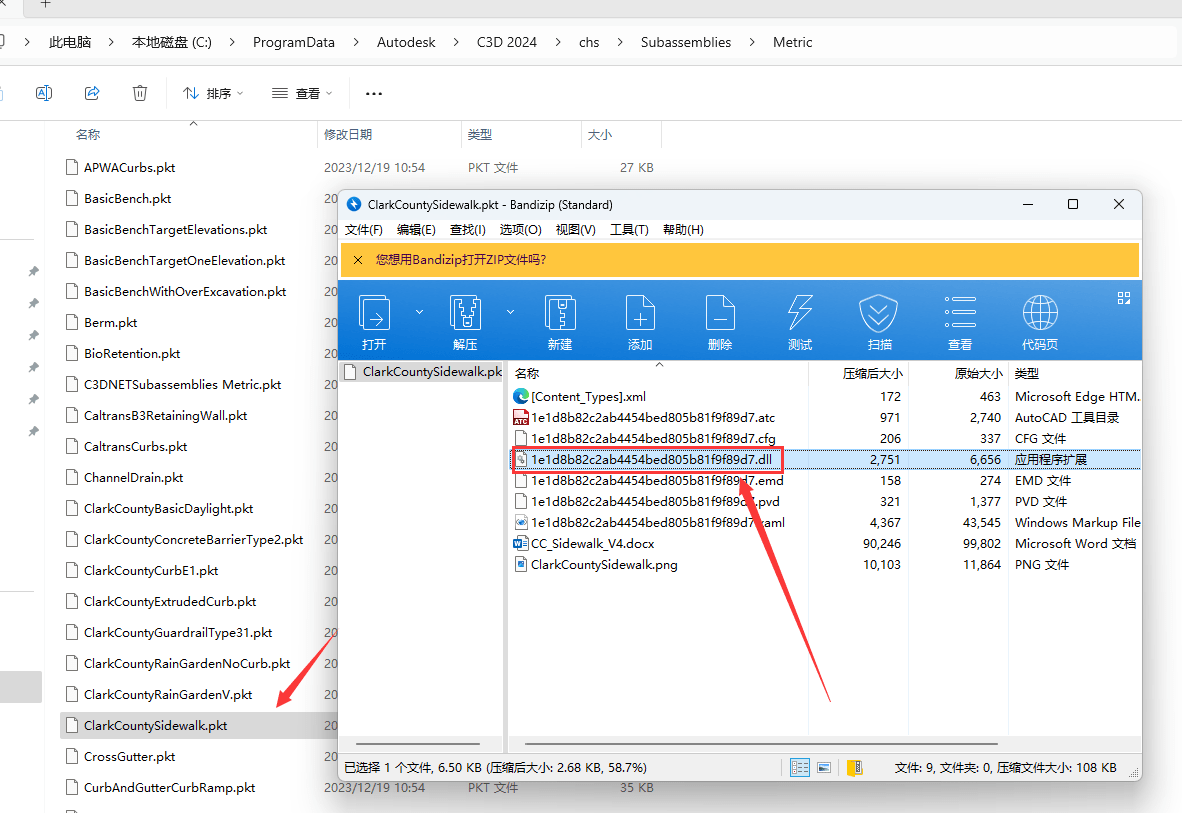The height and width of the screenshot is (813, 1182).
Task: Open the 排序 sort dropdown in Explorer's toolbar
Action: coord(212,93)
